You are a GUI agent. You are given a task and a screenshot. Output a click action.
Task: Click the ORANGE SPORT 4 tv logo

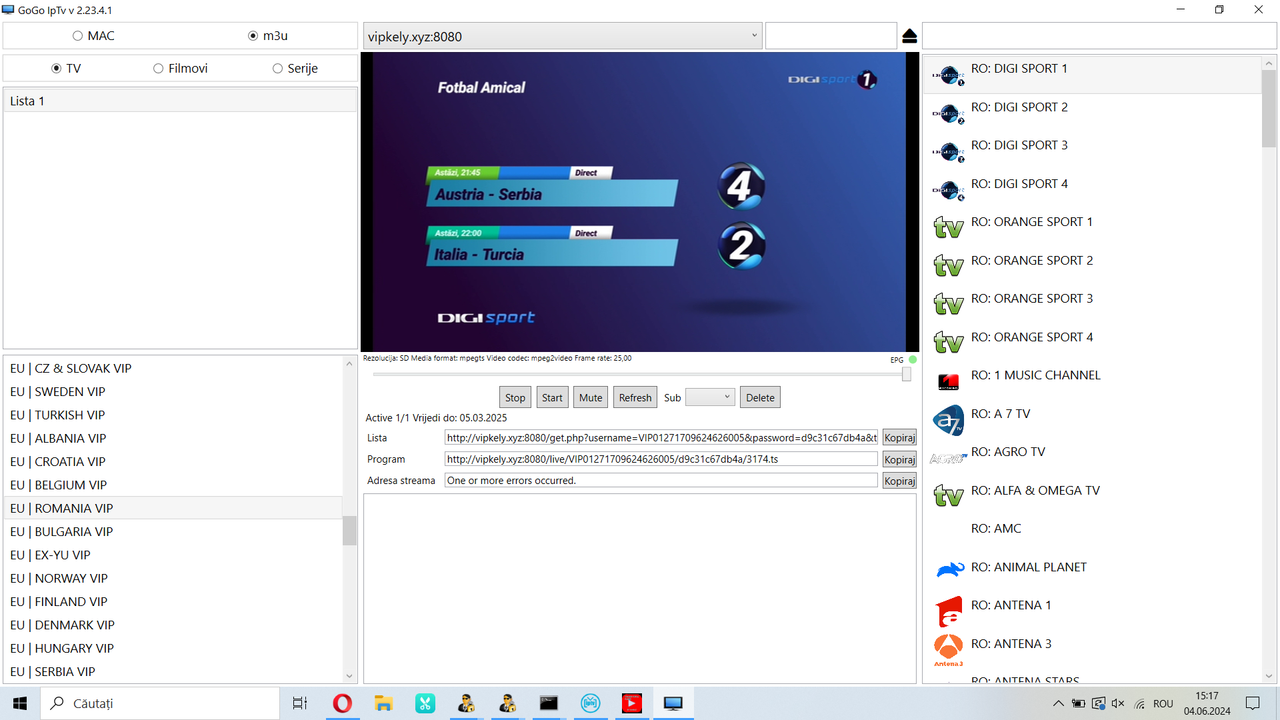tap(948, 342)
